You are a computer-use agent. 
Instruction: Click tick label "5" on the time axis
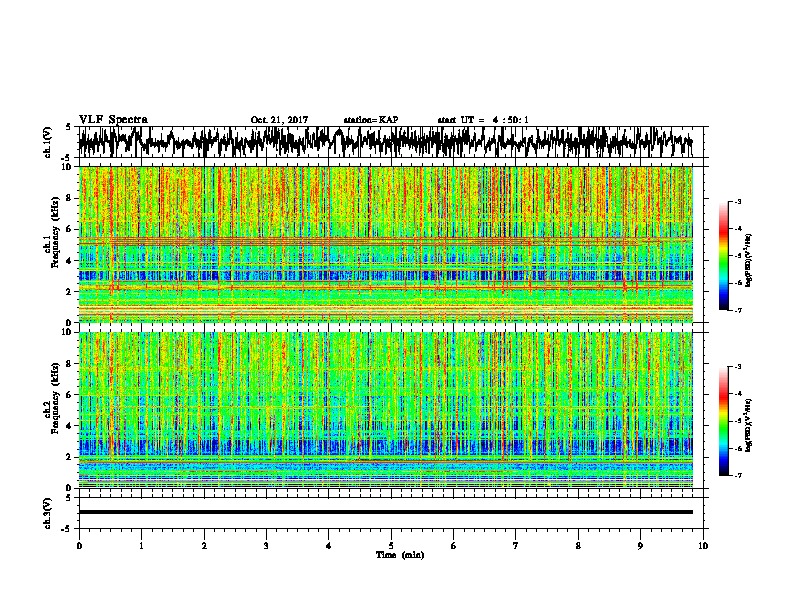coord(391,546)
